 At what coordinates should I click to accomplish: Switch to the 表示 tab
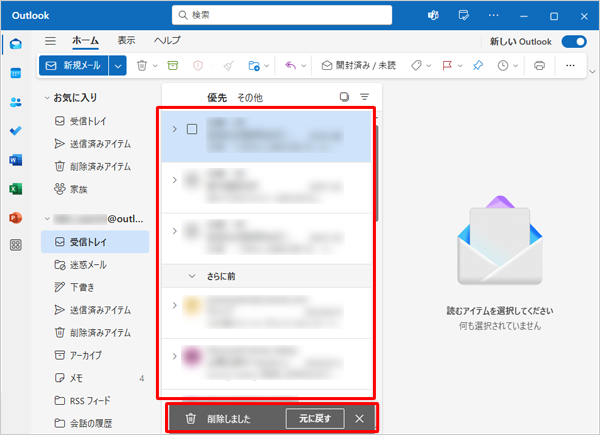126,40
